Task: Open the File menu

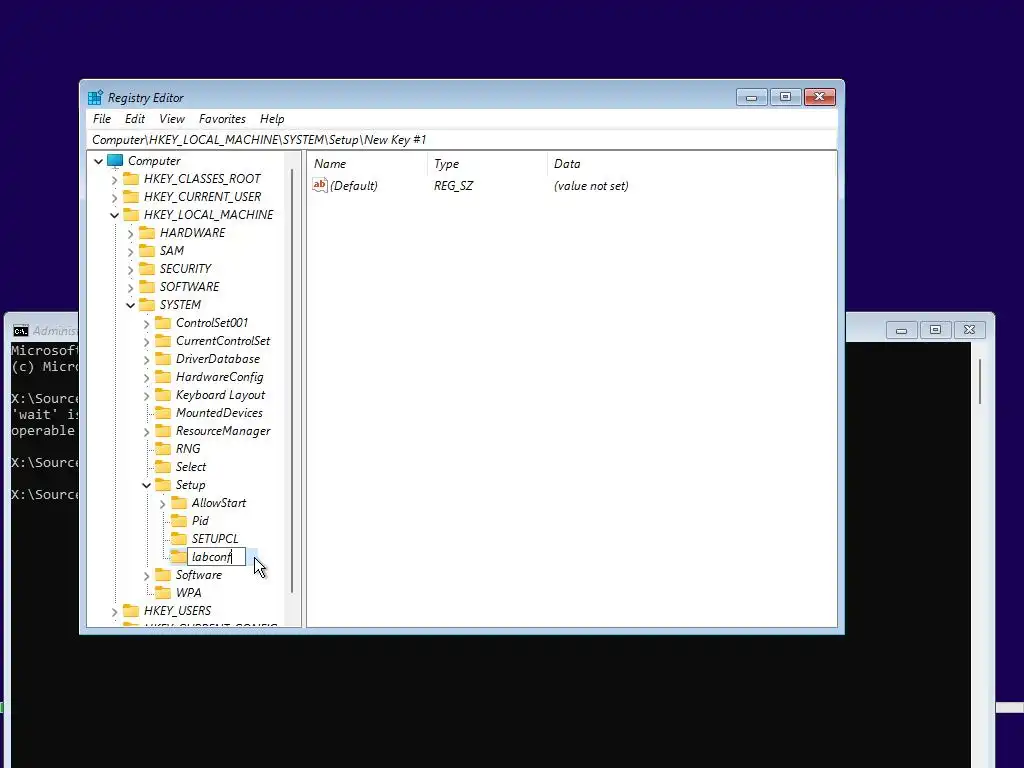Action: coord(102,119)
